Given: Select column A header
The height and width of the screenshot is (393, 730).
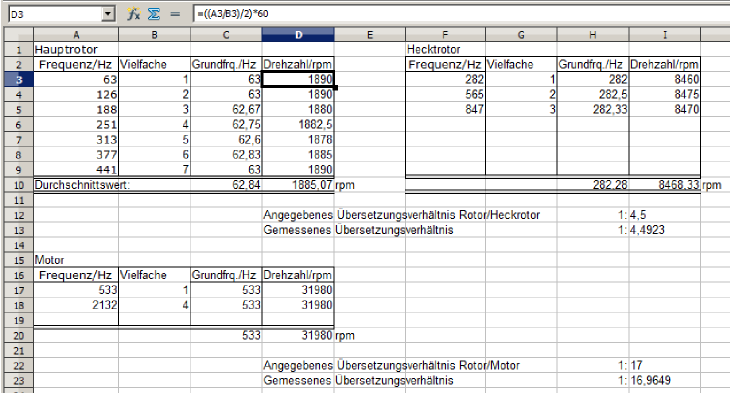Looking at the screenshot, I should pyautogui.click(x=76, y=35).
